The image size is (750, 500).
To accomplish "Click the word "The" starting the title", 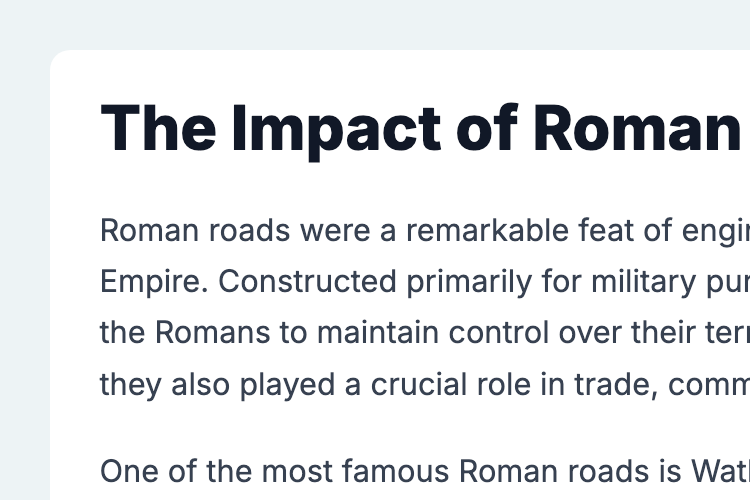I will point(158,128).
